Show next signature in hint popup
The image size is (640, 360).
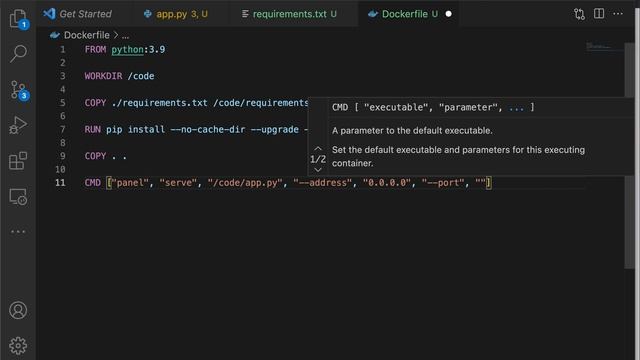(x=318, y=169)
